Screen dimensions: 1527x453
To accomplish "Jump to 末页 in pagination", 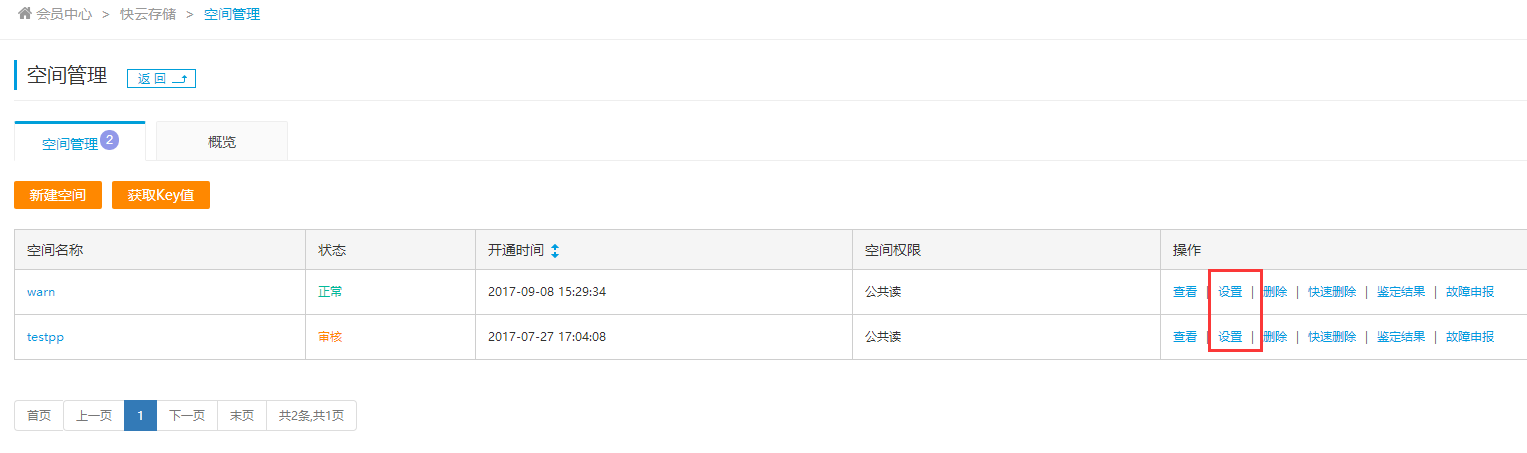I will pyautogui.click(x=242, y=416).
